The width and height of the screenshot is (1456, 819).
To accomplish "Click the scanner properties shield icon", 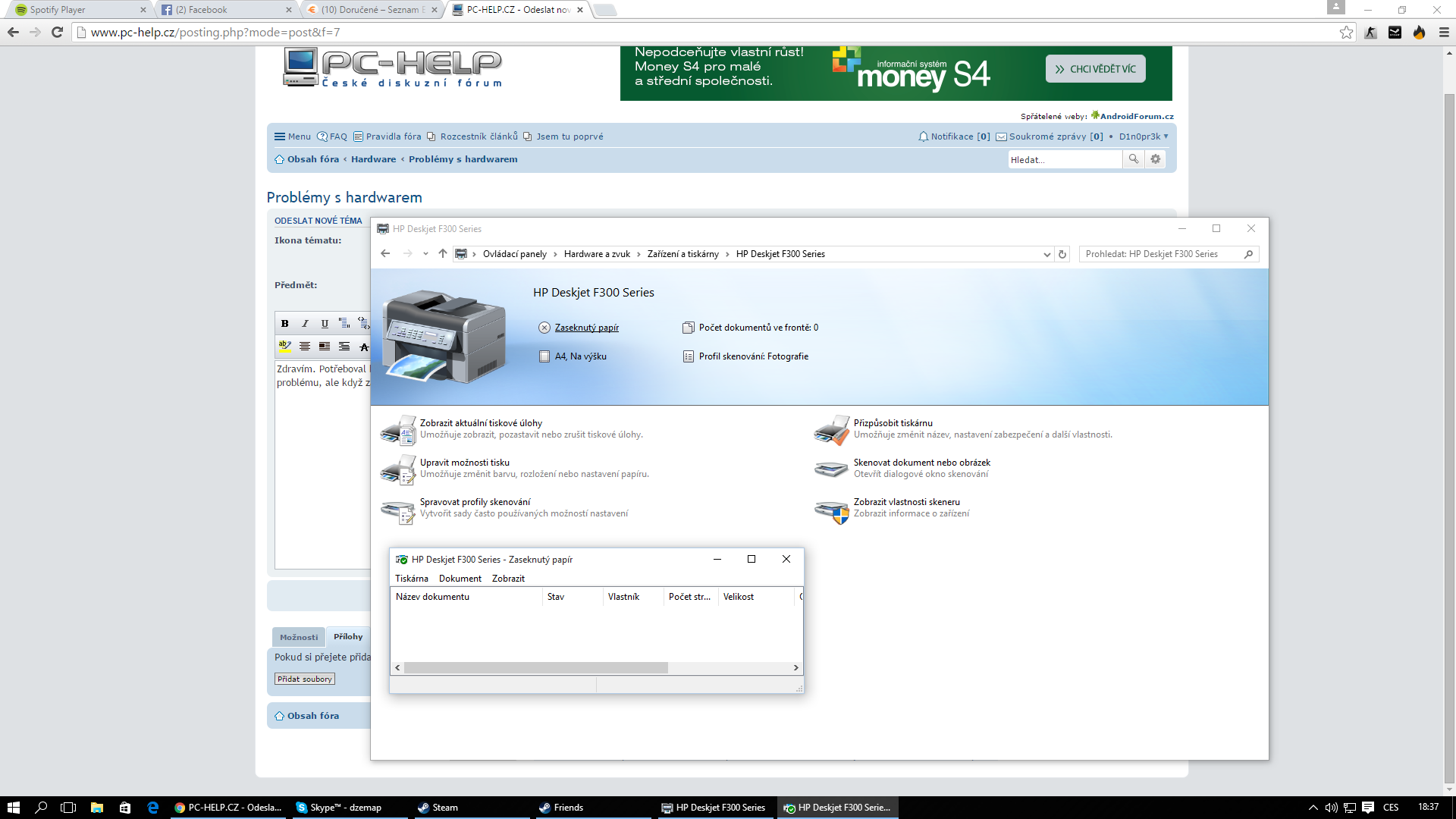I will 832,512.
